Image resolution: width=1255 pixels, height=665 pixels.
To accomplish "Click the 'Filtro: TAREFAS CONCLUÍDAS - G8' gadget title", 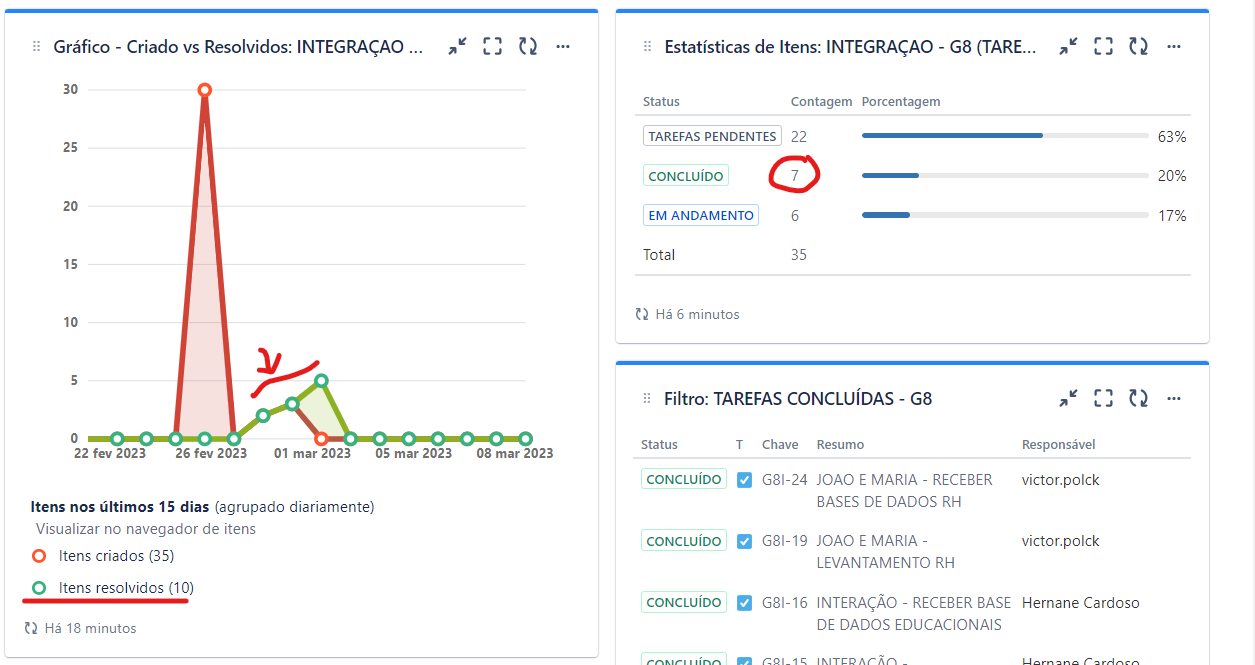I will point(798,399).
